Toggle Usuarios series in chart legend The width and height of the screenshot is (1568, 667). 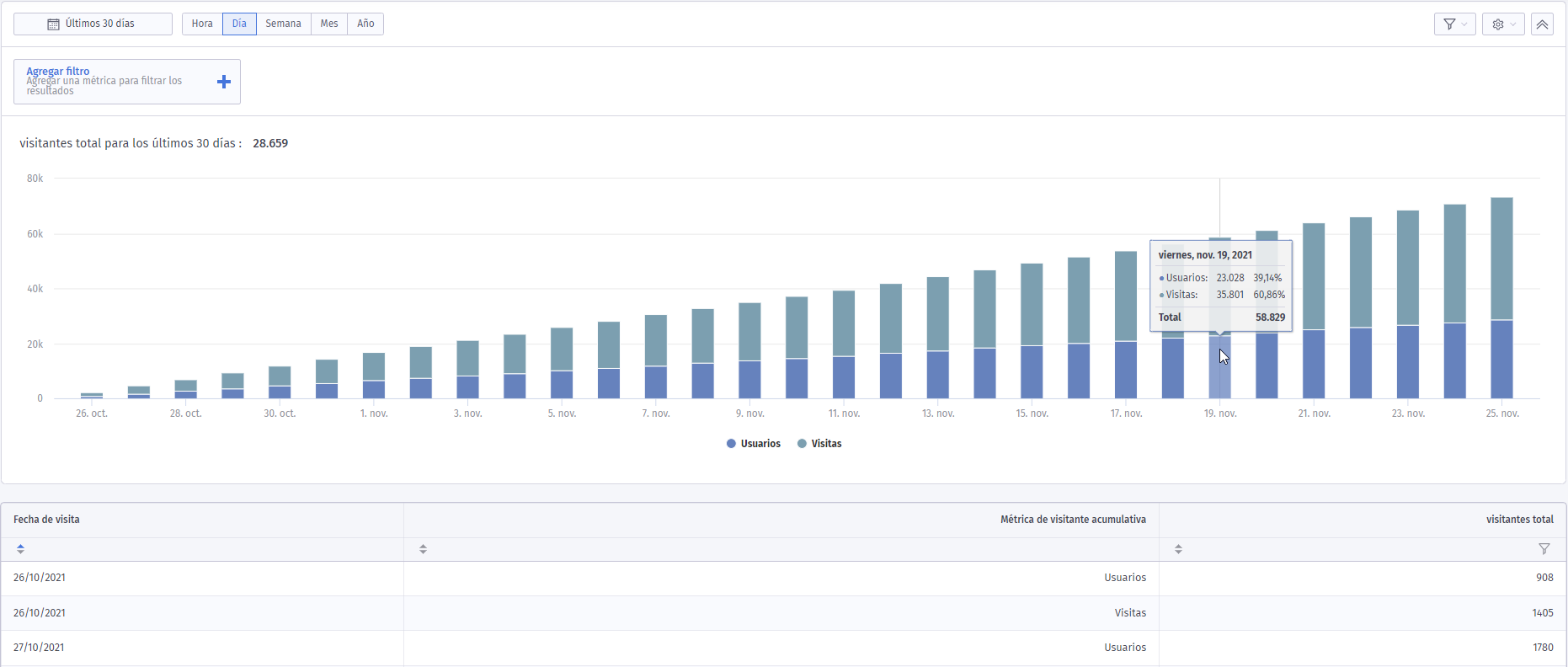[754, 444]
